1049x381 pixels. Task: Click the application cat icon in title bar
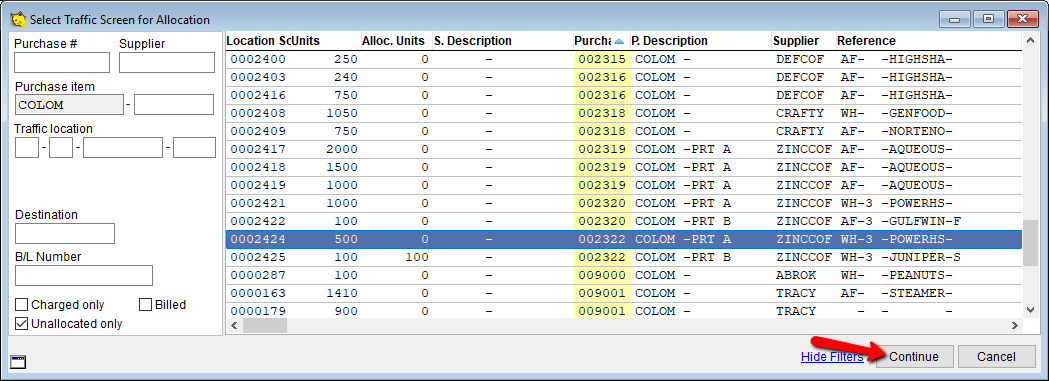[18, 19]
